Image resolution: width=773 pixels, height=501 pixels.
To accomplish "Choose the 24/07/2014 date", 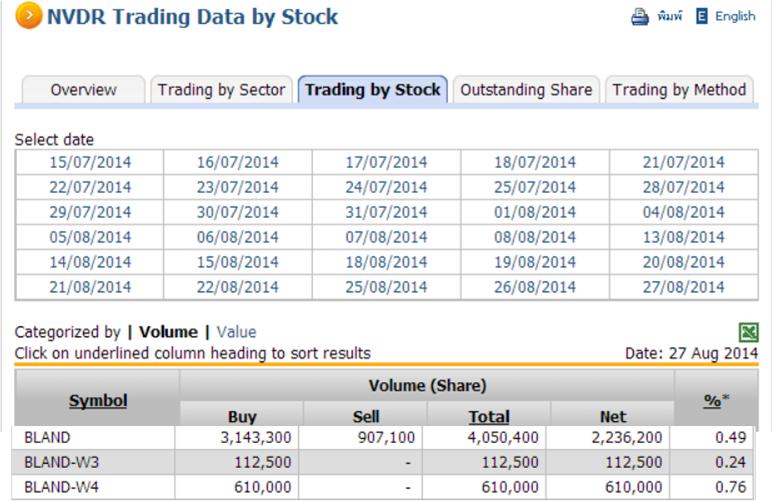I will pos(387,187).
